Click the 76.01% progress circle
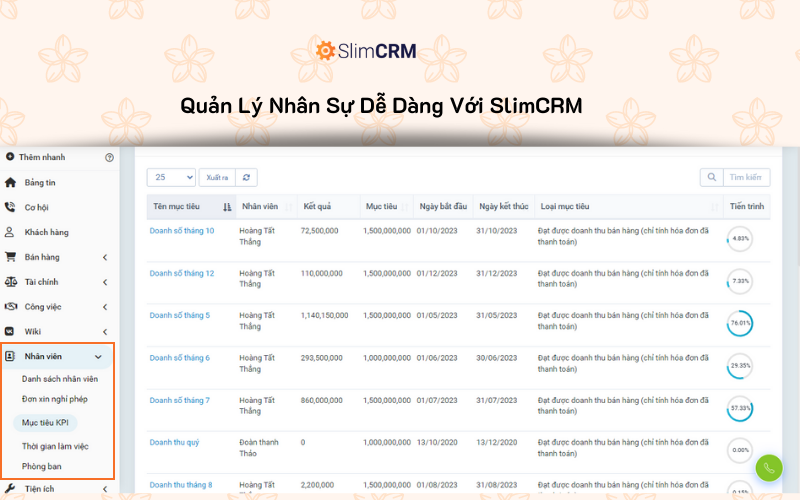The width and height of the screenshot is (800, 500). tap(740, 323)
